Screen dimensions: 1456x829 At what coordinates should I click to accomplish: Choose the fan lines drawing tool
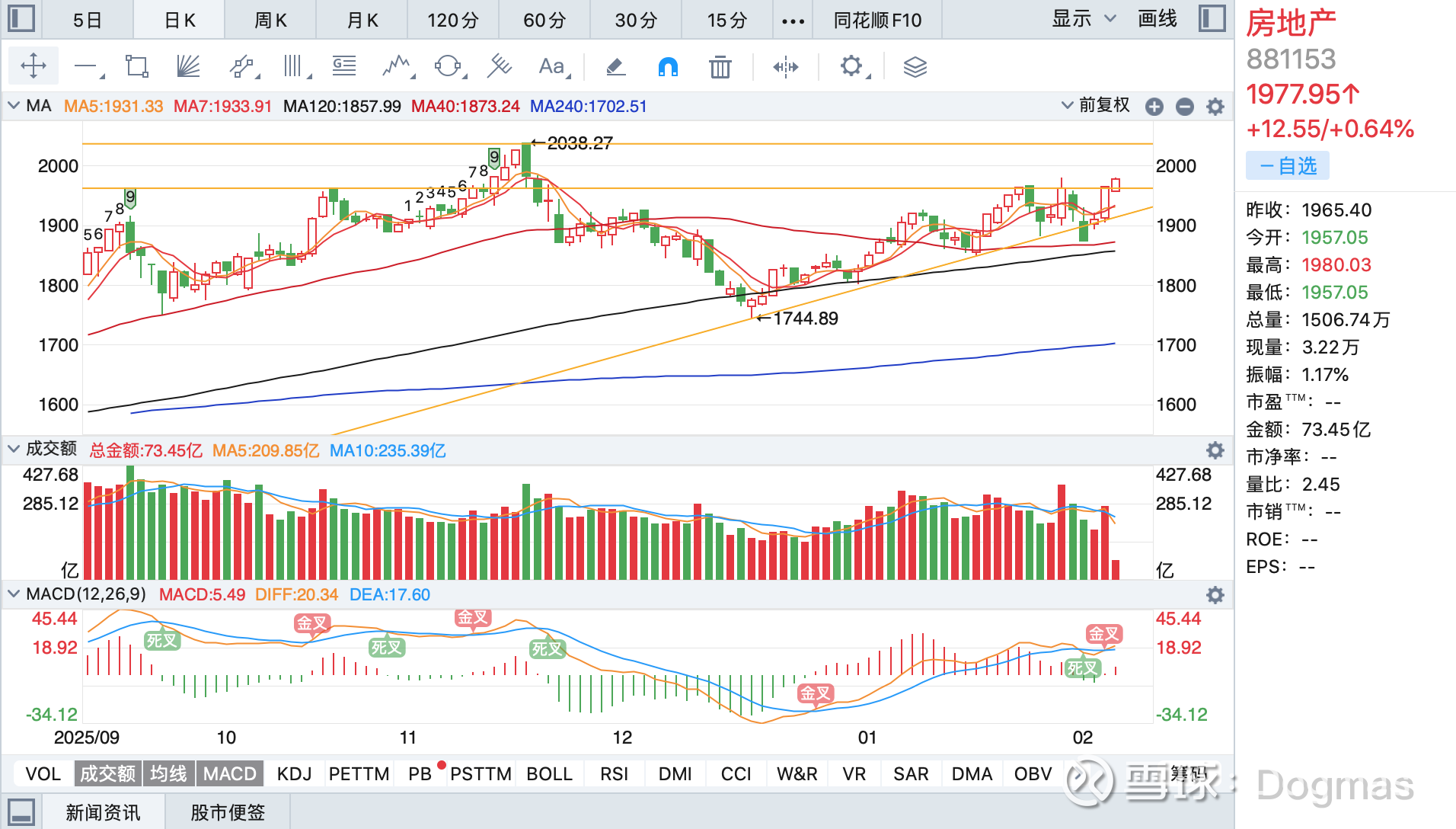[x=187, y=66]
